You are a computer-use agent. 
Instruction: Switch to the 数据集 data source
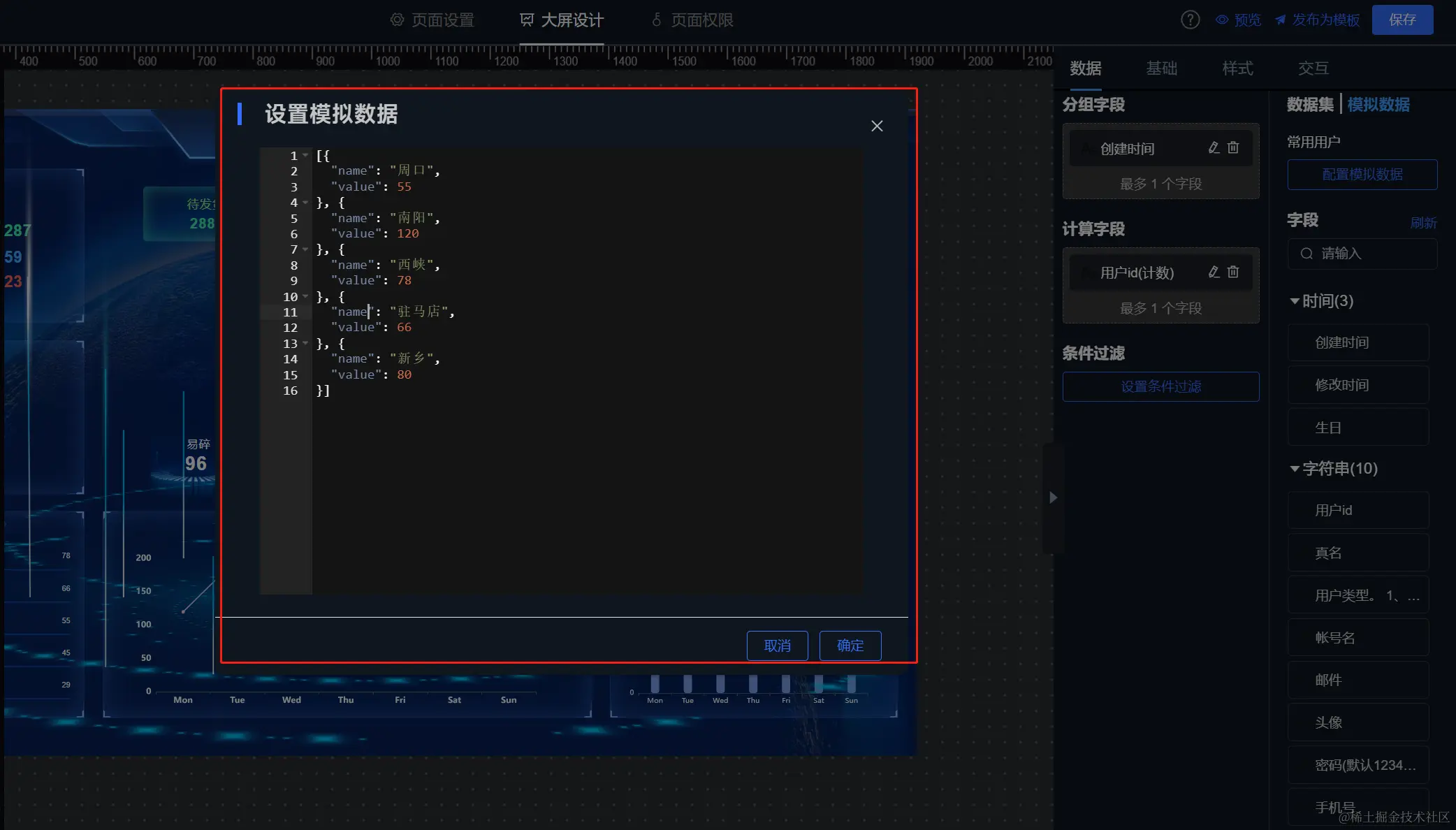(x=1310, y=105)
